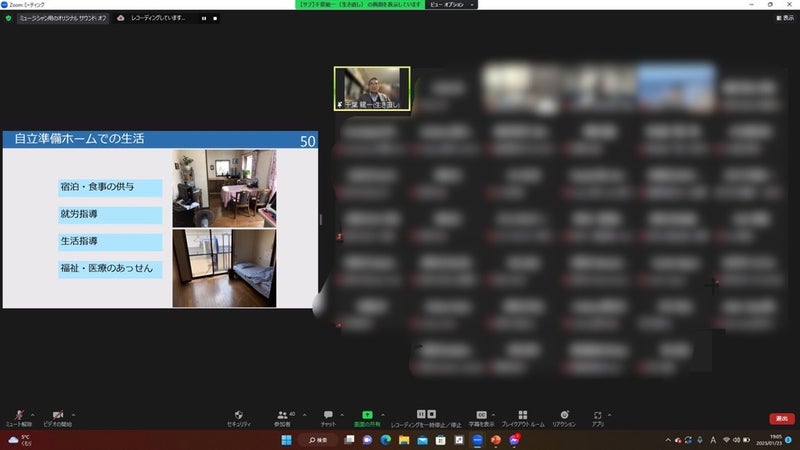Expand audio options arrow beside mute
The image size is (800, 450).
[x=33, y=415]
